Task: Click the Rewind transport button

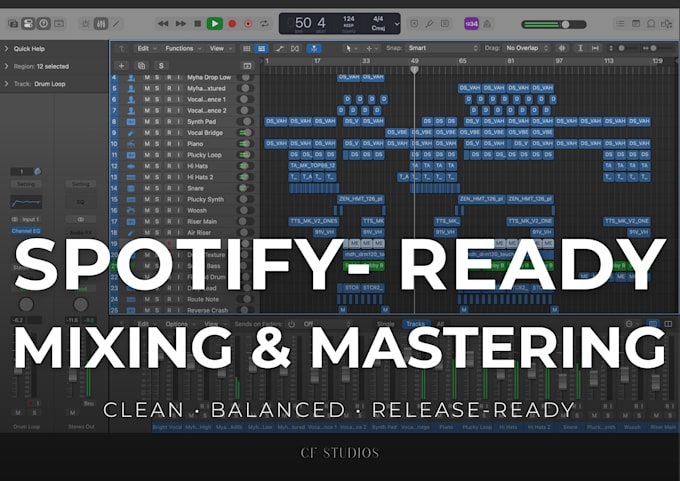Action: pyautogui.click(x=163, y=23)
